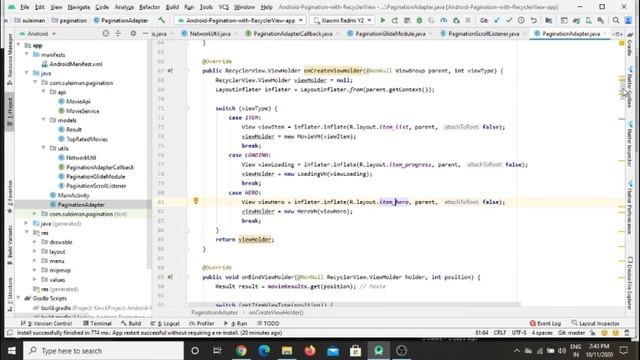Open Windows Start menu
This screenshot has height=360, width=640.
point(11,351)
